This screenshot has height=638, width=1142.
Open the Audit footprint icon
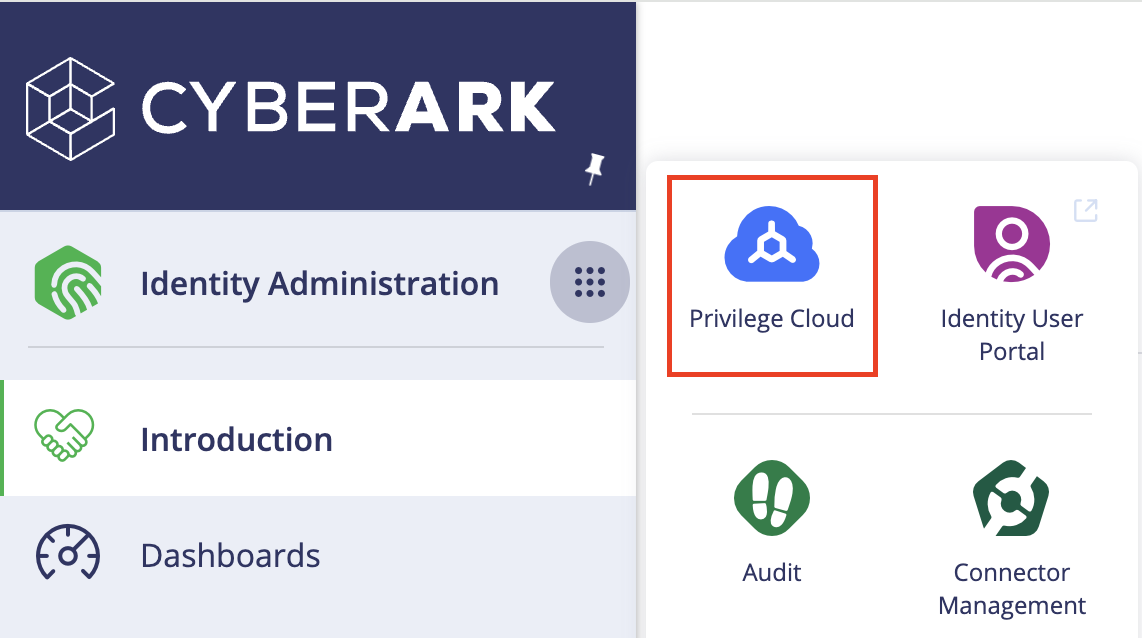(771, 498)
